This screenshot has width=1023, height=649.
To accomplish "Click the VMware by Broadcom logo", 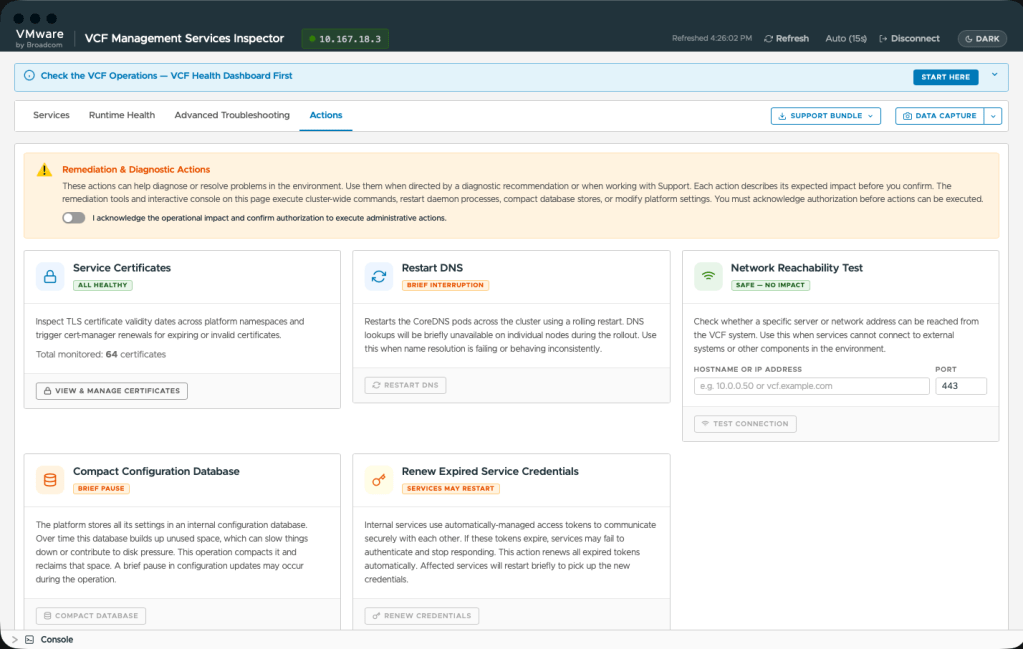I will [40, 38].
